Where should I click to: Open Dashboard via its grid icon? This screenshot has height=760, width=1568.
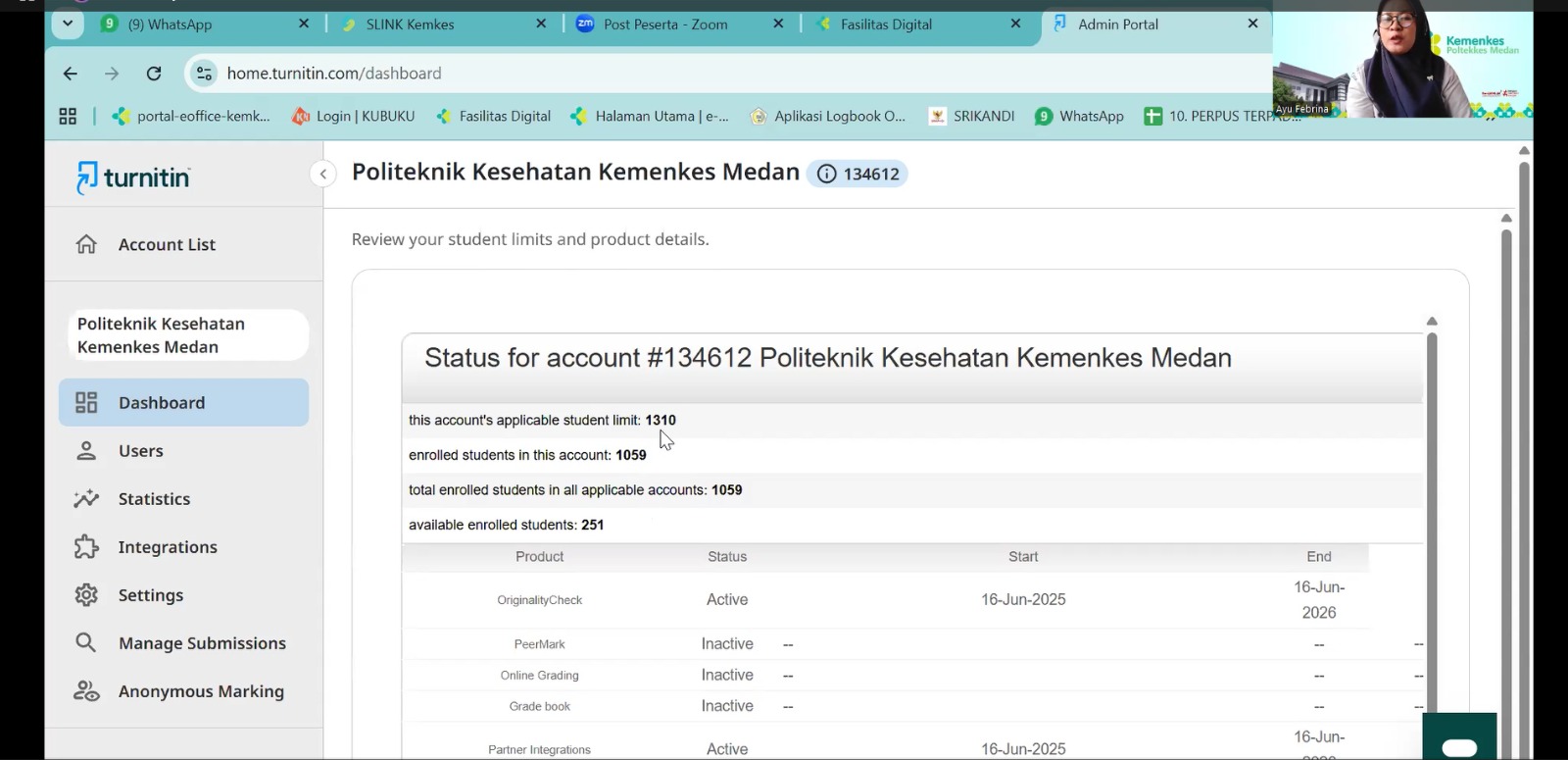pyautogui.click(x=86, y=403)
